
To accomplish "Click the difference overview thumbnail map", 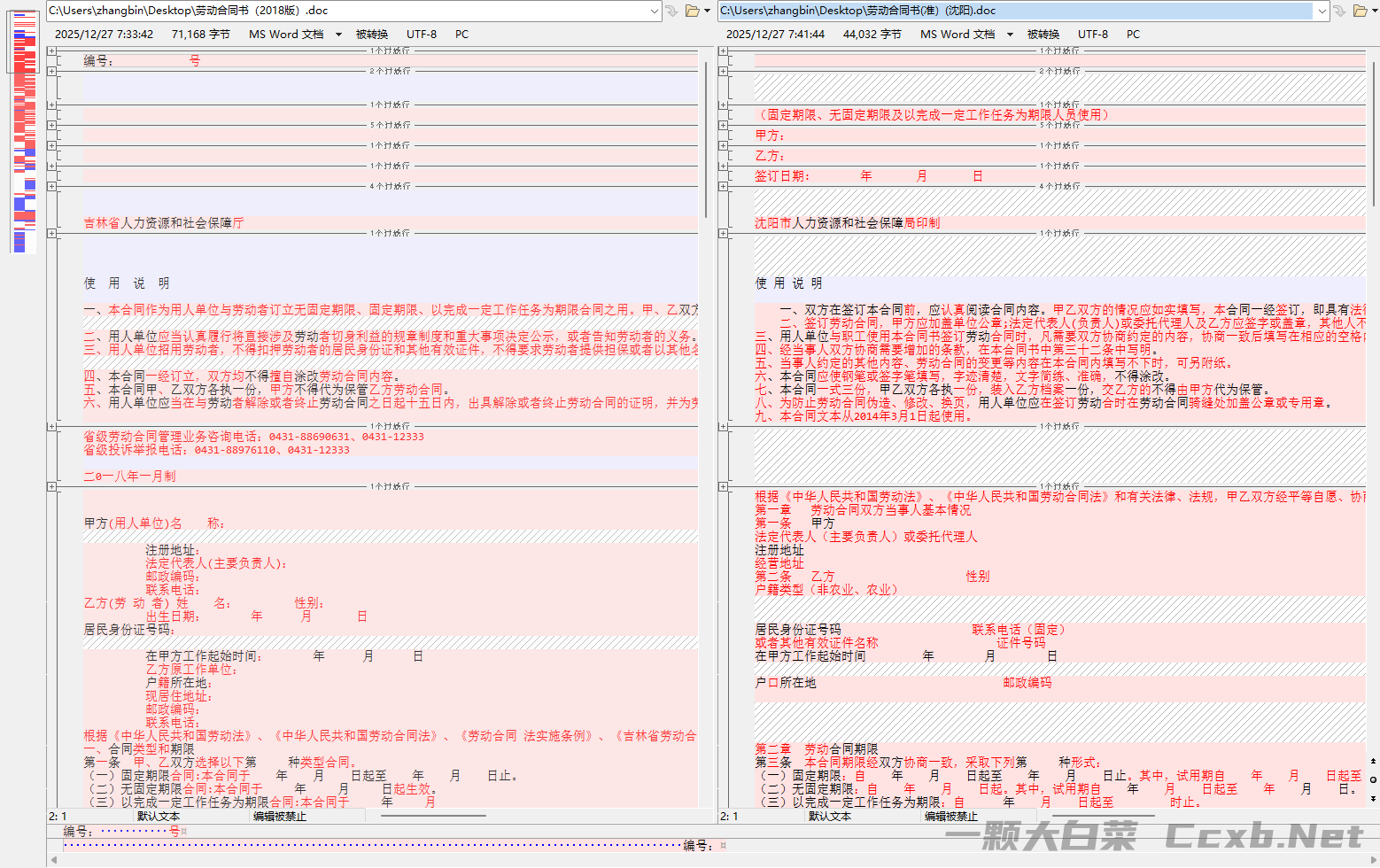I will pyautogui.click(x=24, y=133).
